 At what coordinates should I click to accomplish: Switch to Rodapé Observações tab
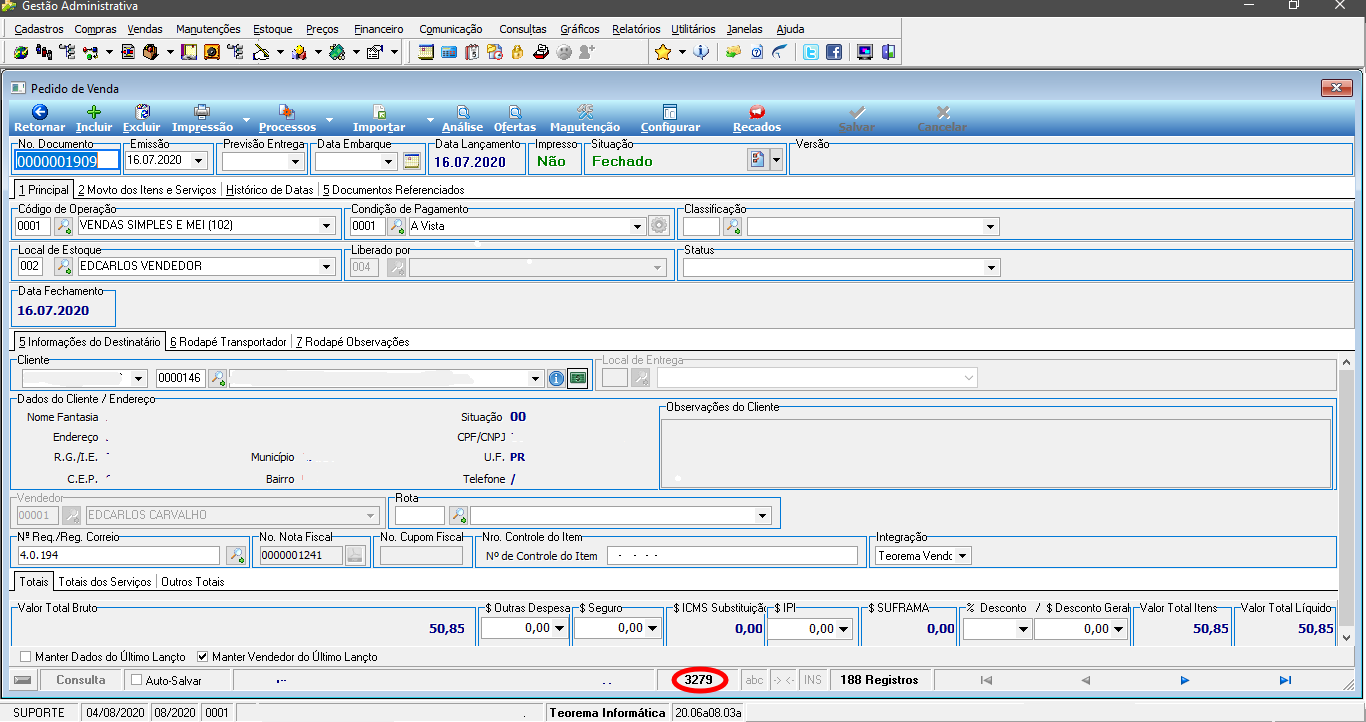pyautogui.click(x=352, y=342)
